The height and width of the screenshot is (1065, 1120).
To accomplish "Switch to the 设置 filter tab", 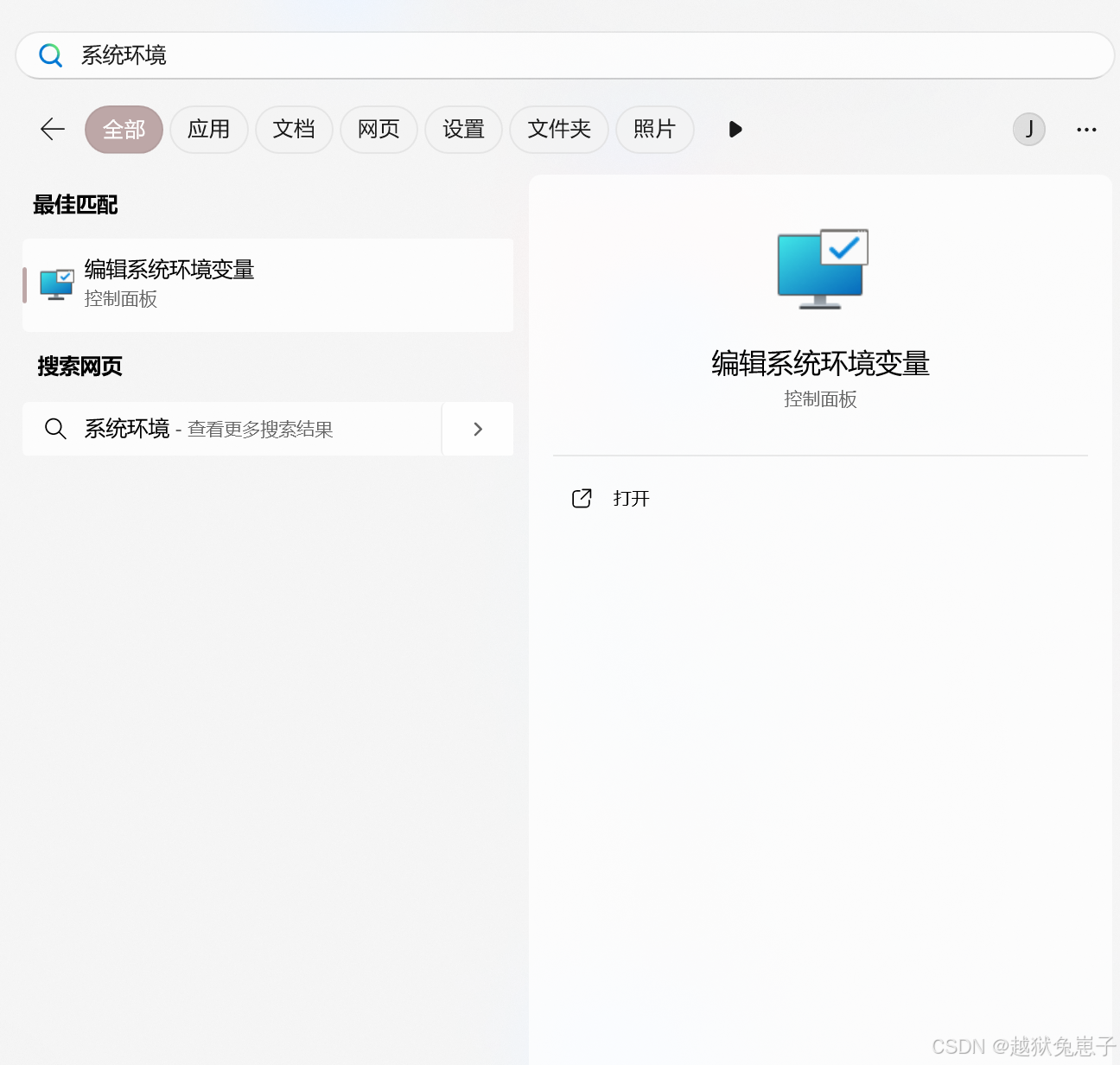I will tap(463, 129).
